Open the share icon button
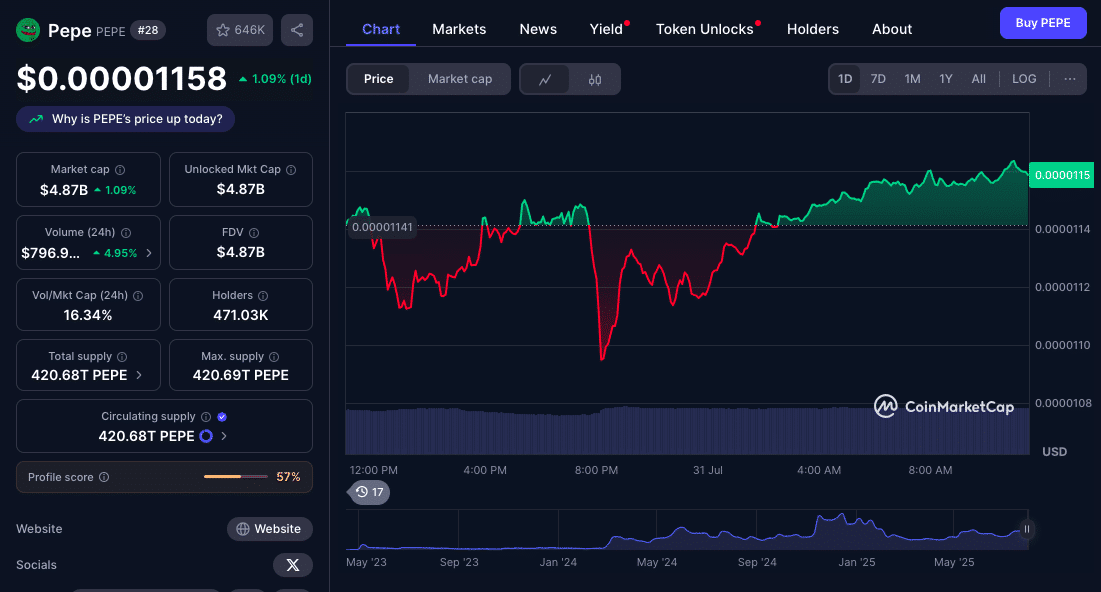 [x=297, y=30]
